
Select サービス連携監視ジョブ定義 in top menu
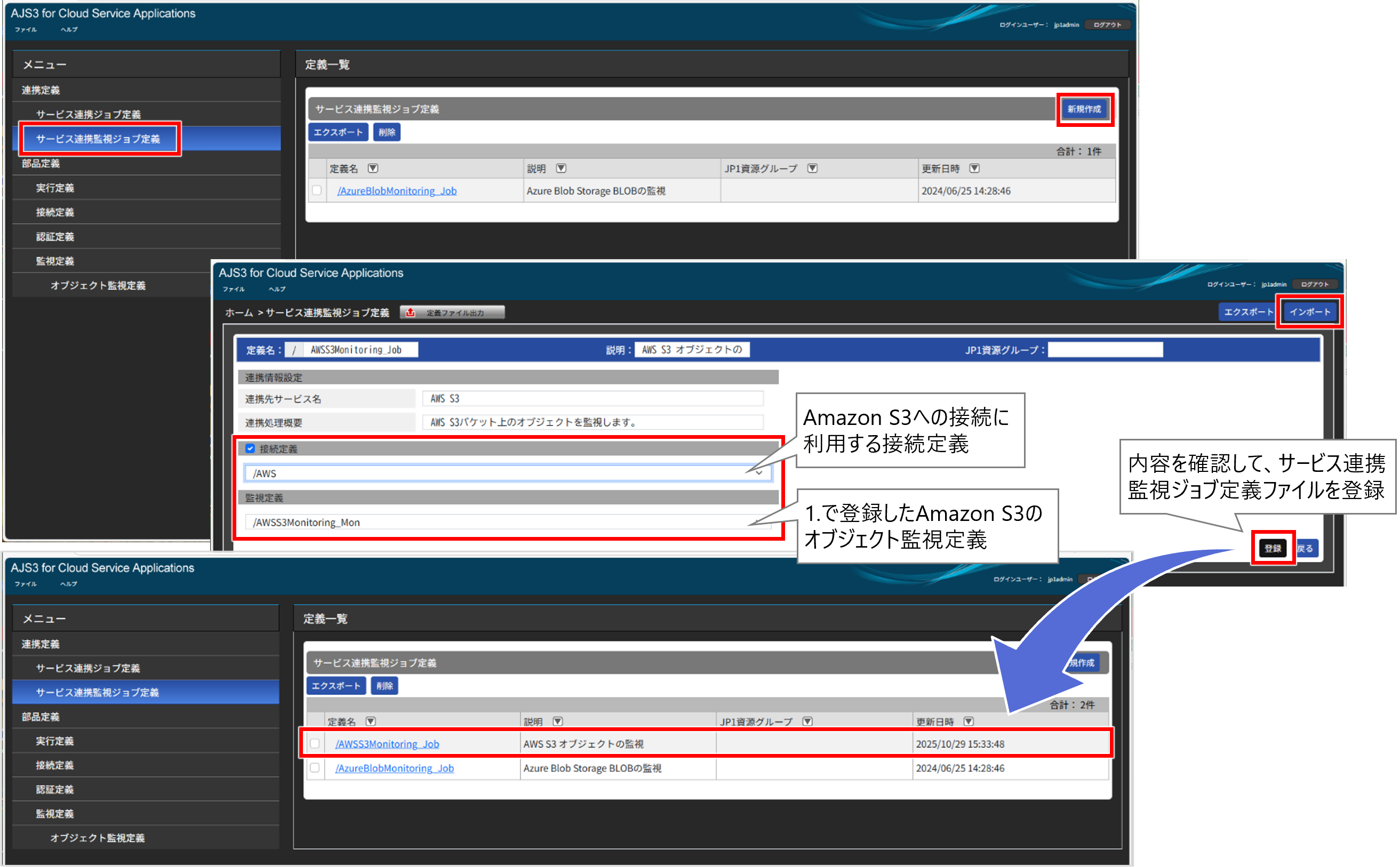[x=98, y=139]
